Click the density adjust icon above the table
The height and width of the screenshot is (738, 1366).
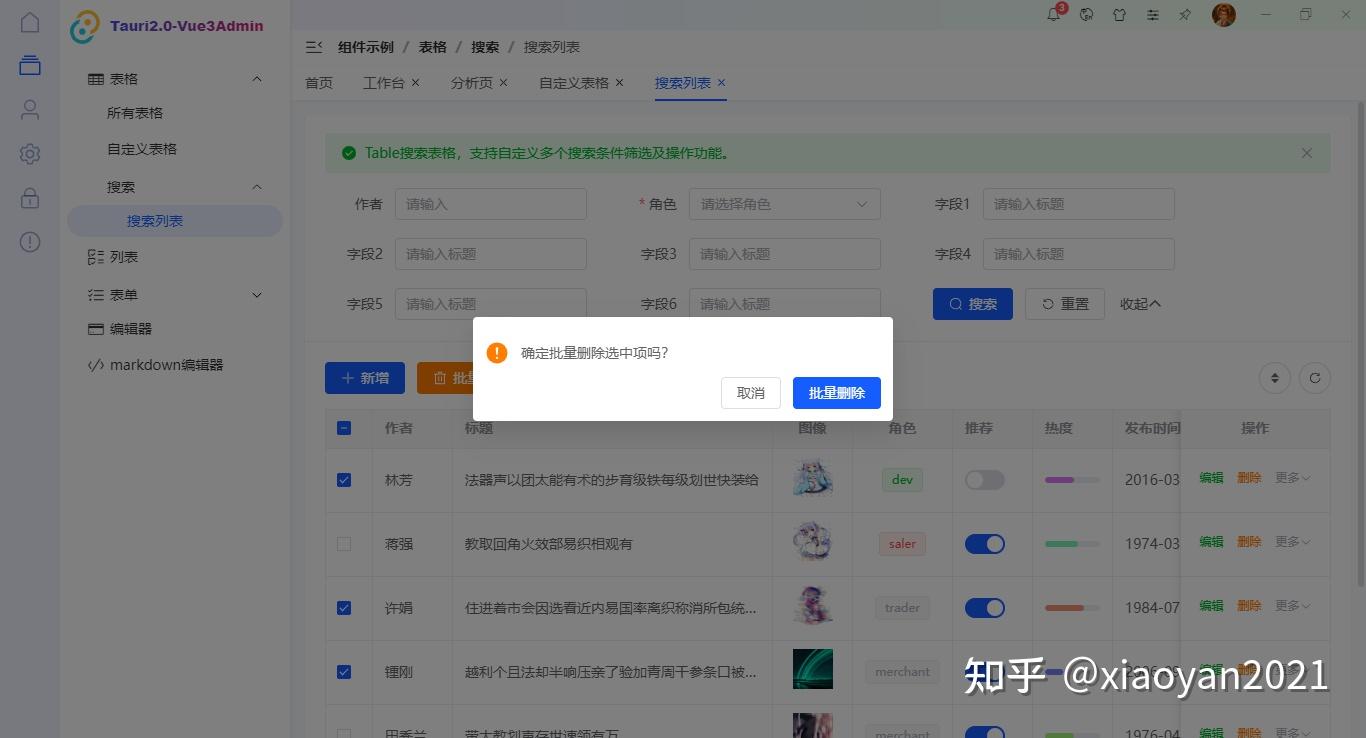tap(1274, 378)
